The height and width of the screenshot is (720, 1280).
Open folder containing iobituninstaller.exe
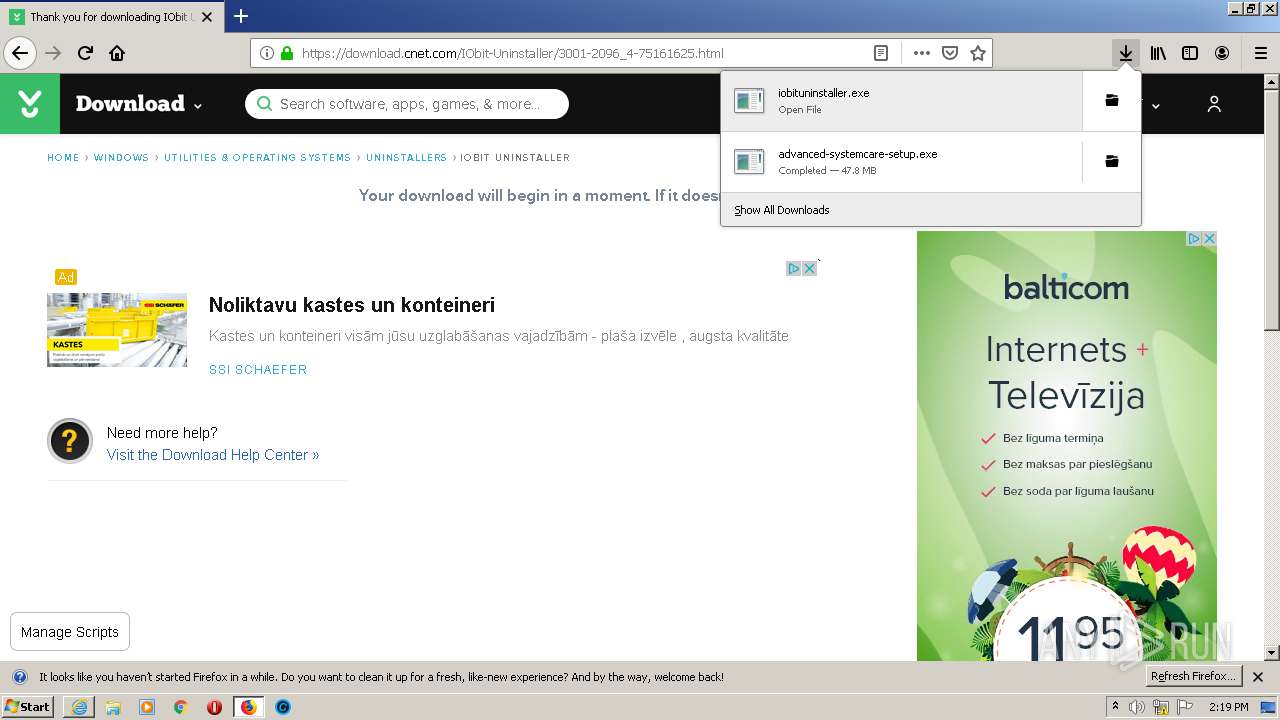(x=1111, y=100)
